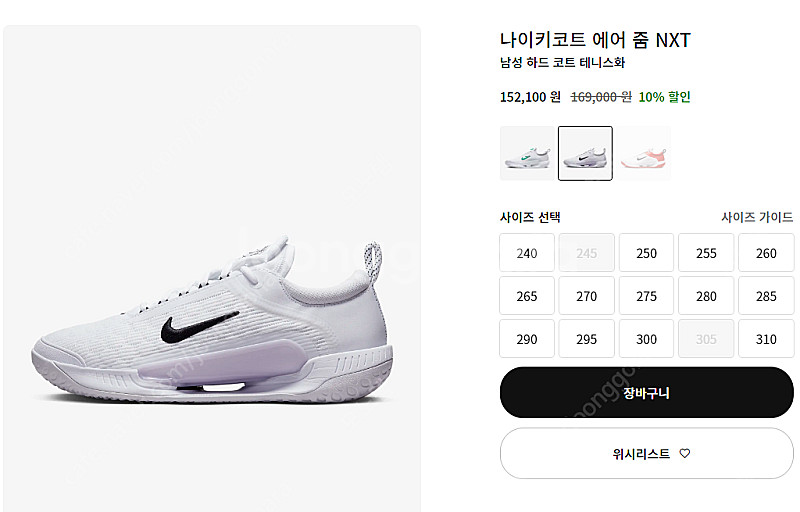Select the pink shoe color thumbnail
800x512 pixels.
645,153
